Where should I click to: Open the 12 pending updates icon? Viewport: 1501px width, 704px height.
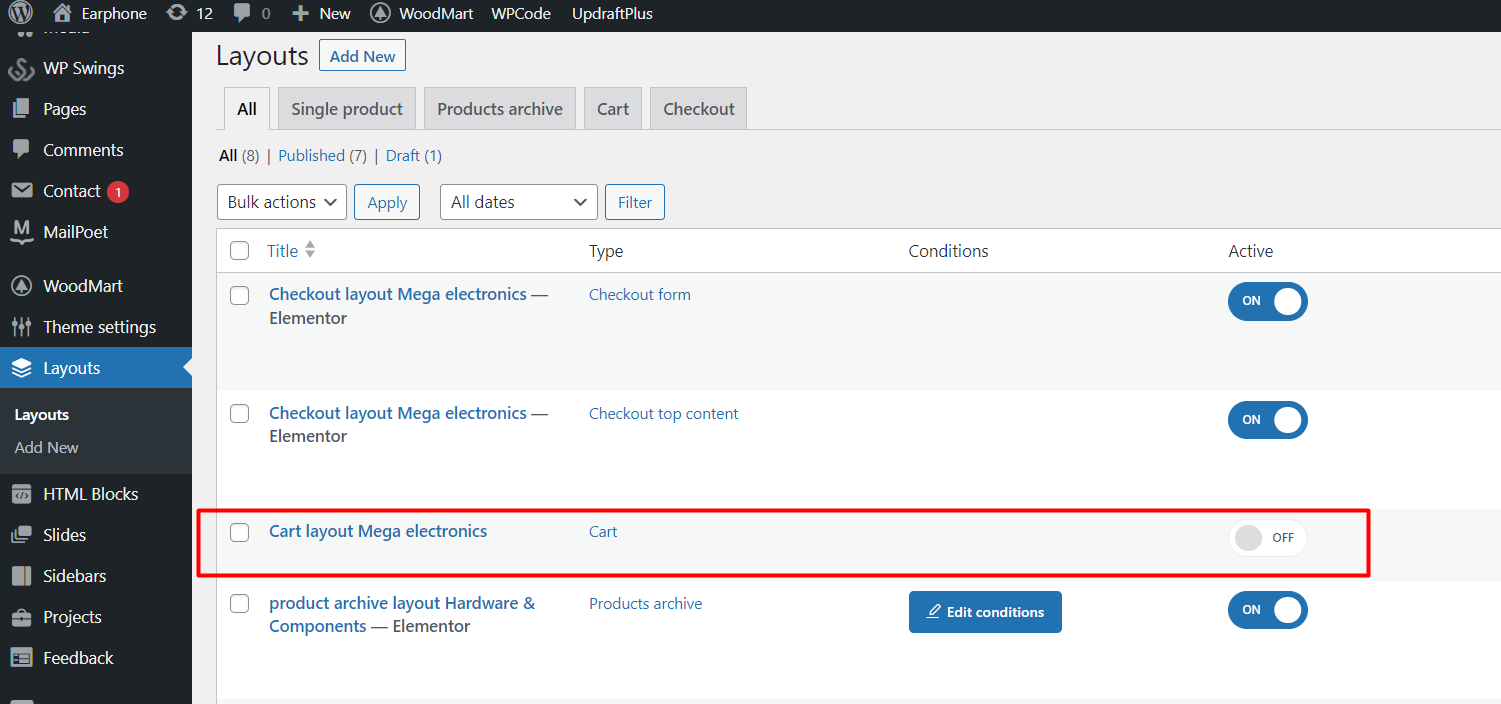(x=177, y=13)
